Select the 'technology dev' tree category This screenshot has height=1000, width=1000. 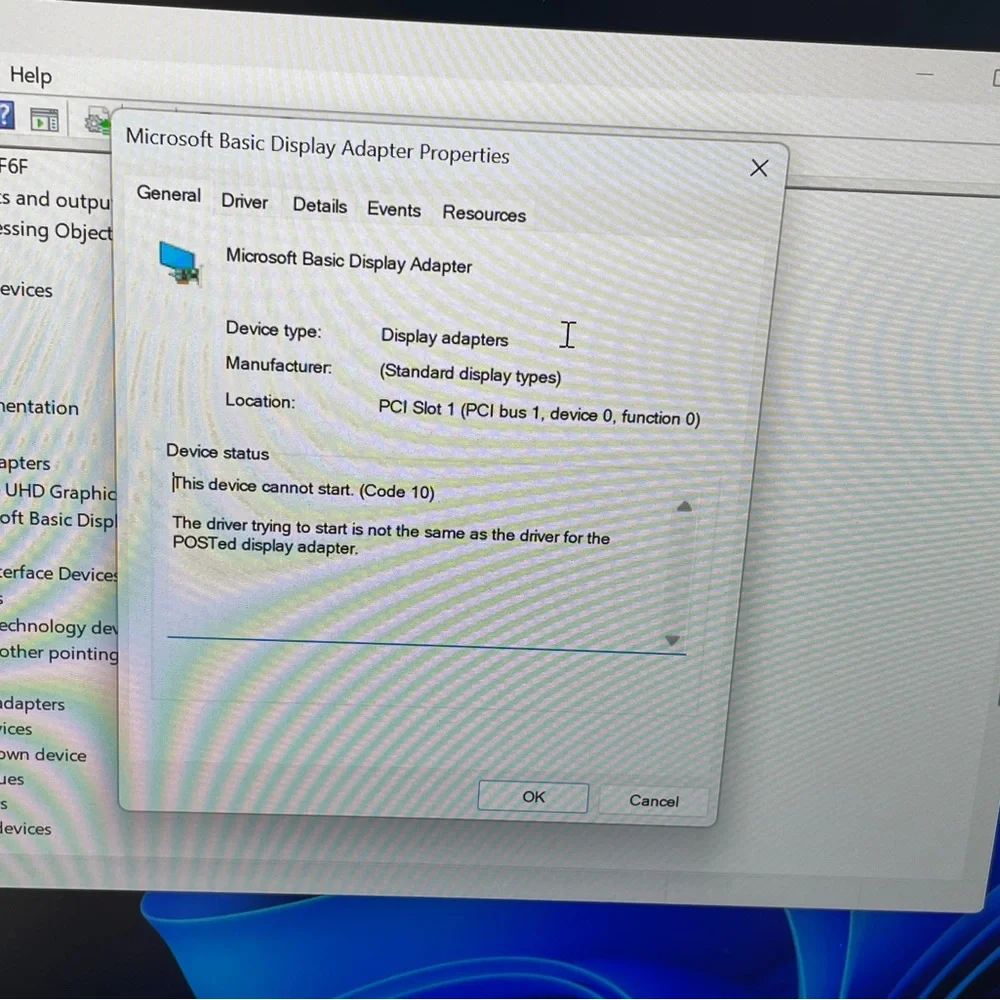pos(59,627)
